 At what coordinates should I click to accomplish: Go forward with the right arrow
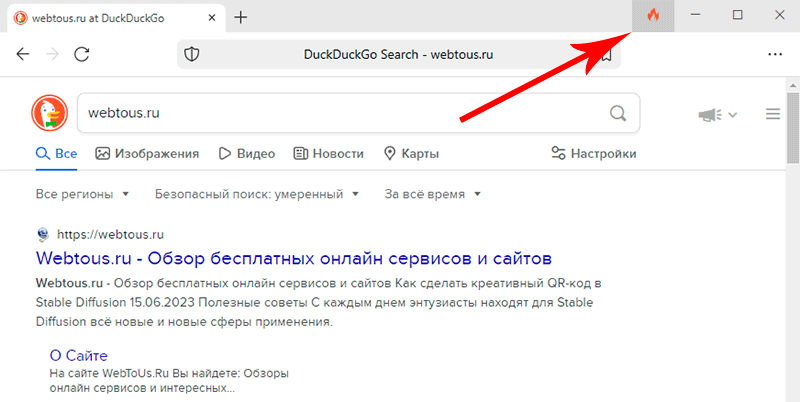tap(52, 54)
